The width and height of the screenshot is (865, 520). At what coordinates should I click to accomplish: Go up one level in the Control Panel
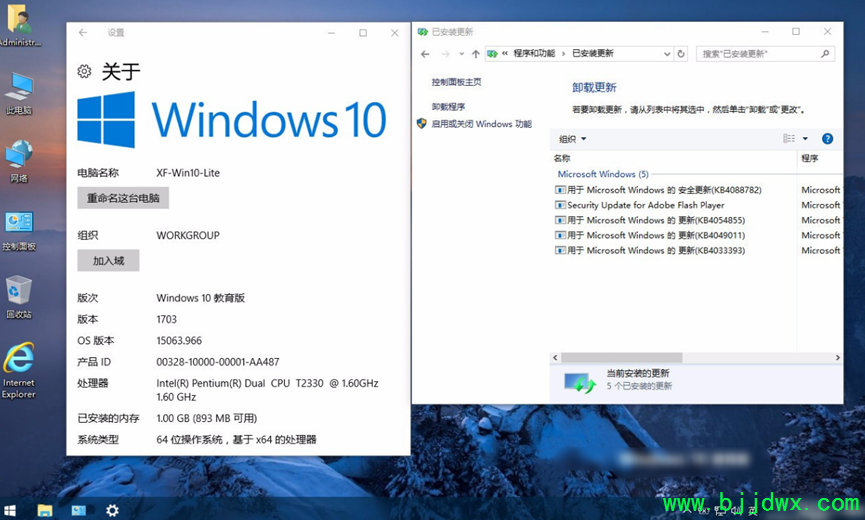tap(476, 53)
